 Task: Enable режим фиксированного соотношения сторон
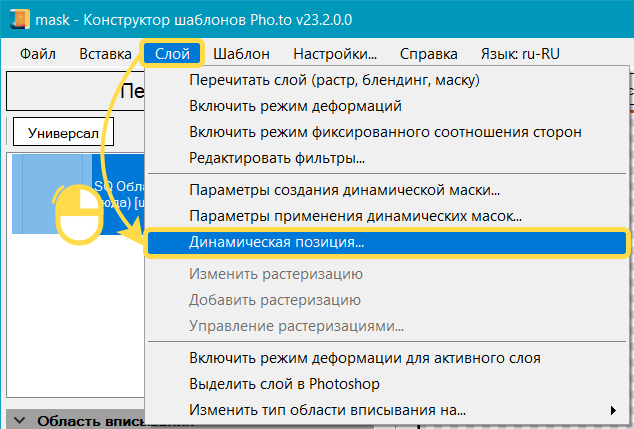point(385,132)
